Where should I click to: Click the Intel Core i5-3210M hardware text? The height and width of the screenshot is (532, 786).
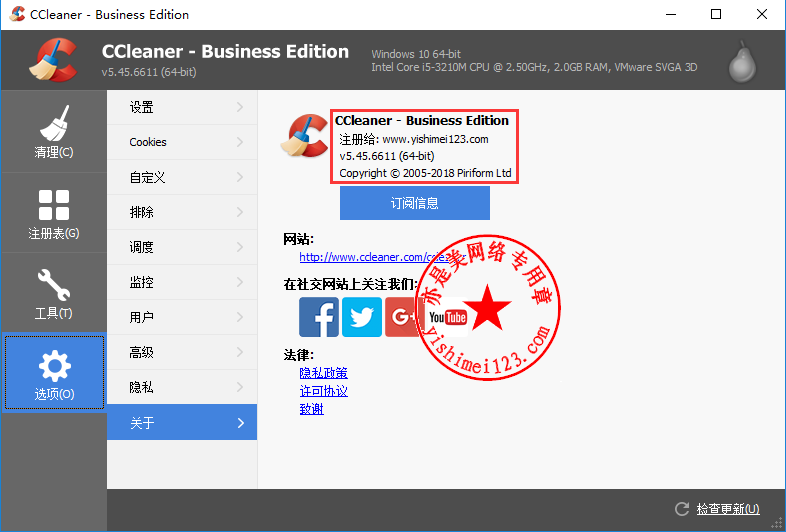[x=534, y=67]
